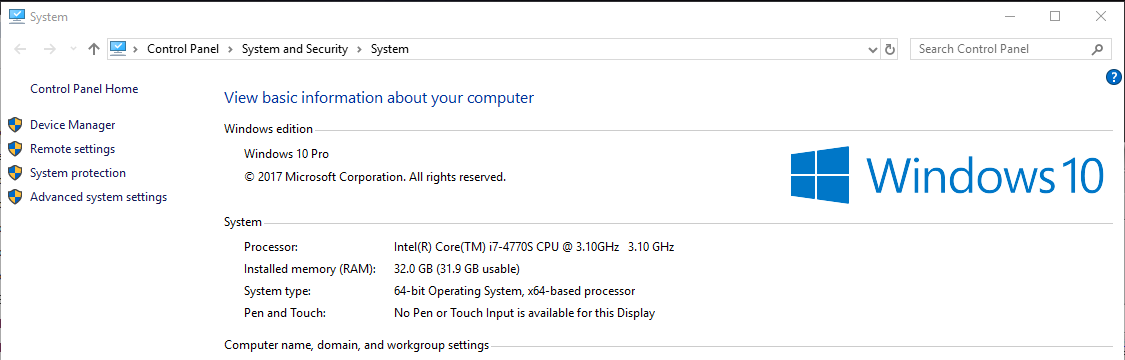The width and height of the screenshot is (1125, 360).
Task: Click the shield icon beside Remote settings
Action: coord(15,149)
